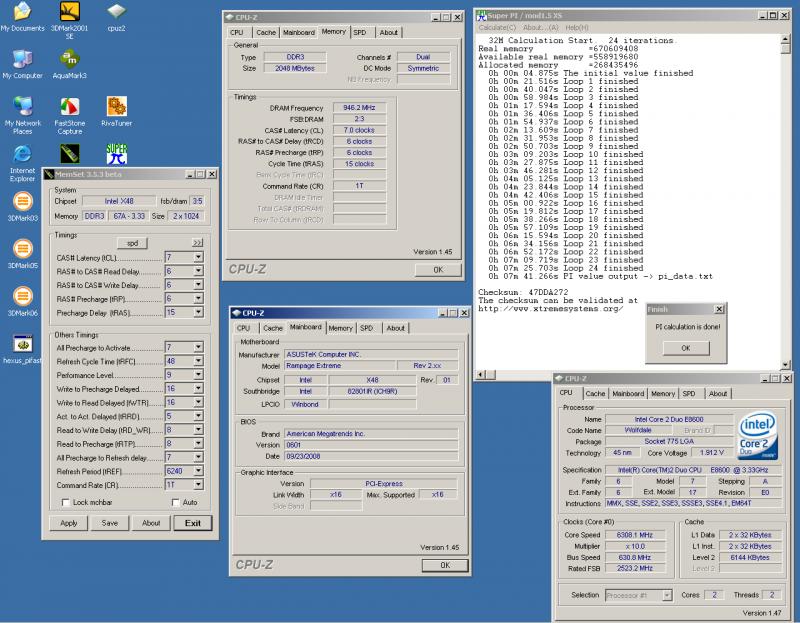
Task: Open the Read to Write Delay dropdown
Action: click(198, 430)
